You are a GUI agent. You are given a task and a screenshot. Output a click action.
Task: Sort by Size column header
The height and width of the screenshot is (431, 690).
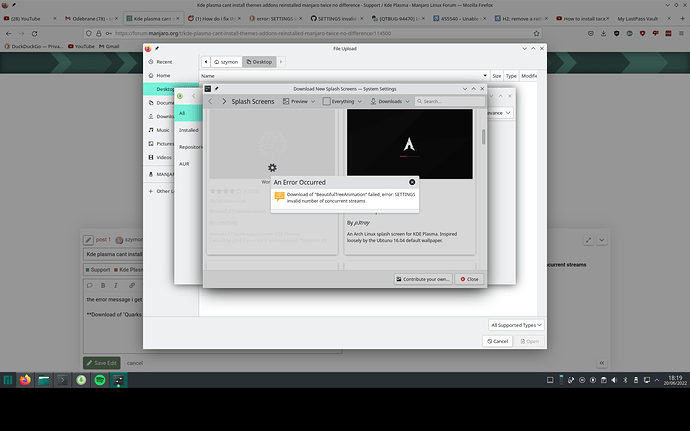(x=497, y=76)
